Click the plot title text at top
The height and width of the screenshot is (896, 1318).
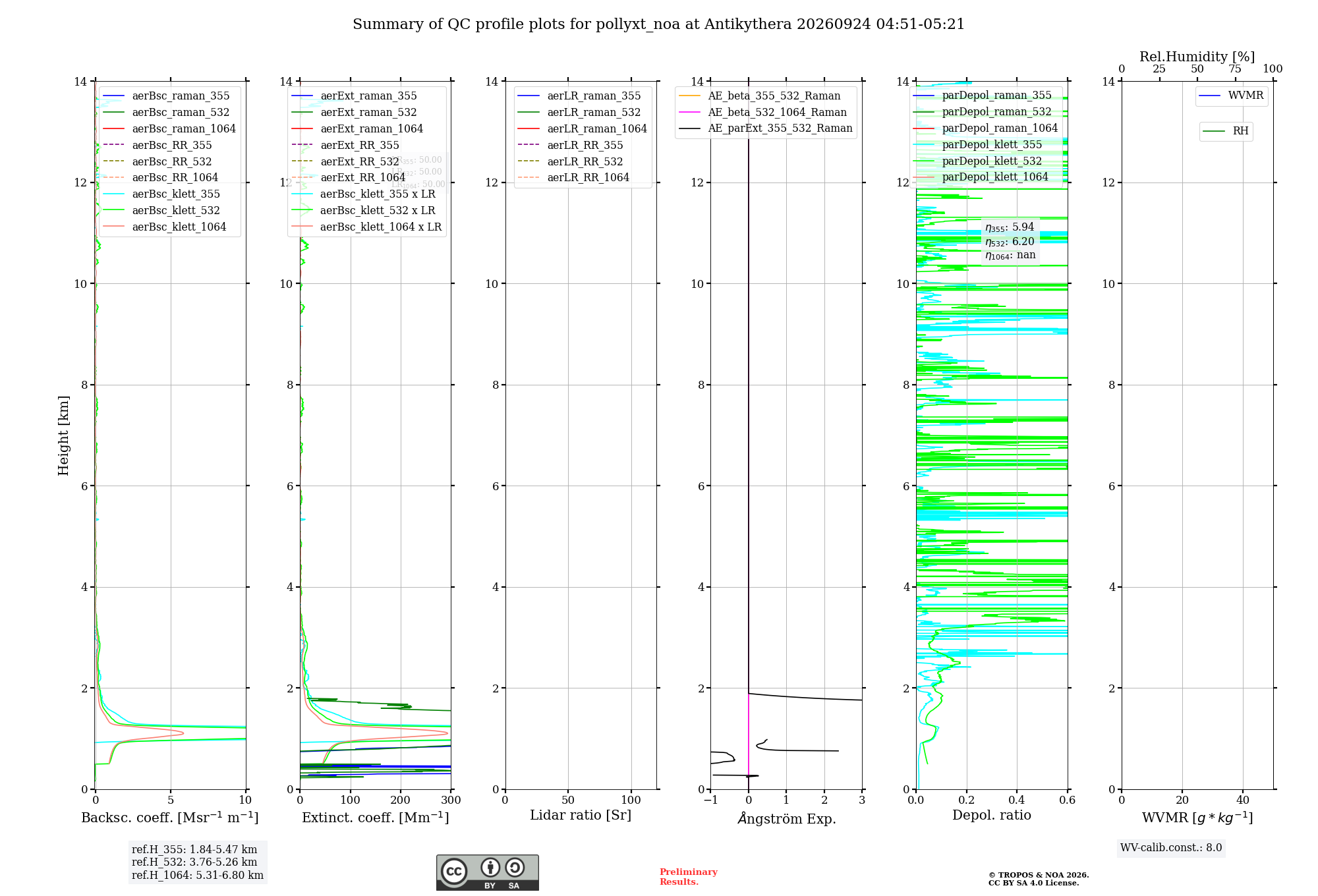point(658,24)
